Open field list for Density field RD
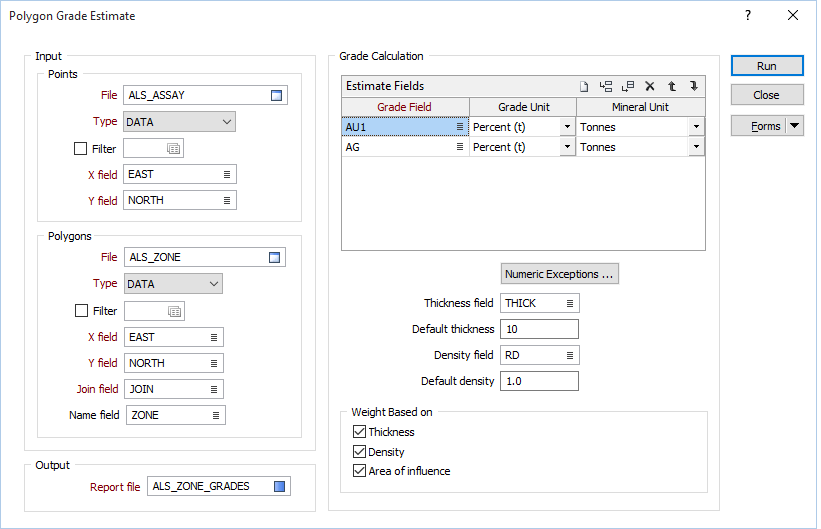 (x=570, y=355)
